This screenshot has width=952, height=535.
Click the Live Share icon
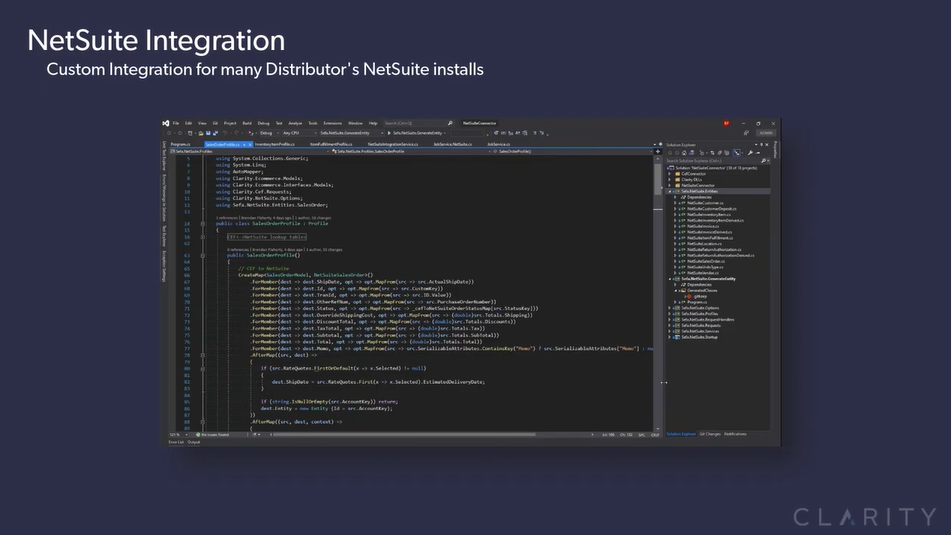pyautogui.click(x=746, y=133)
